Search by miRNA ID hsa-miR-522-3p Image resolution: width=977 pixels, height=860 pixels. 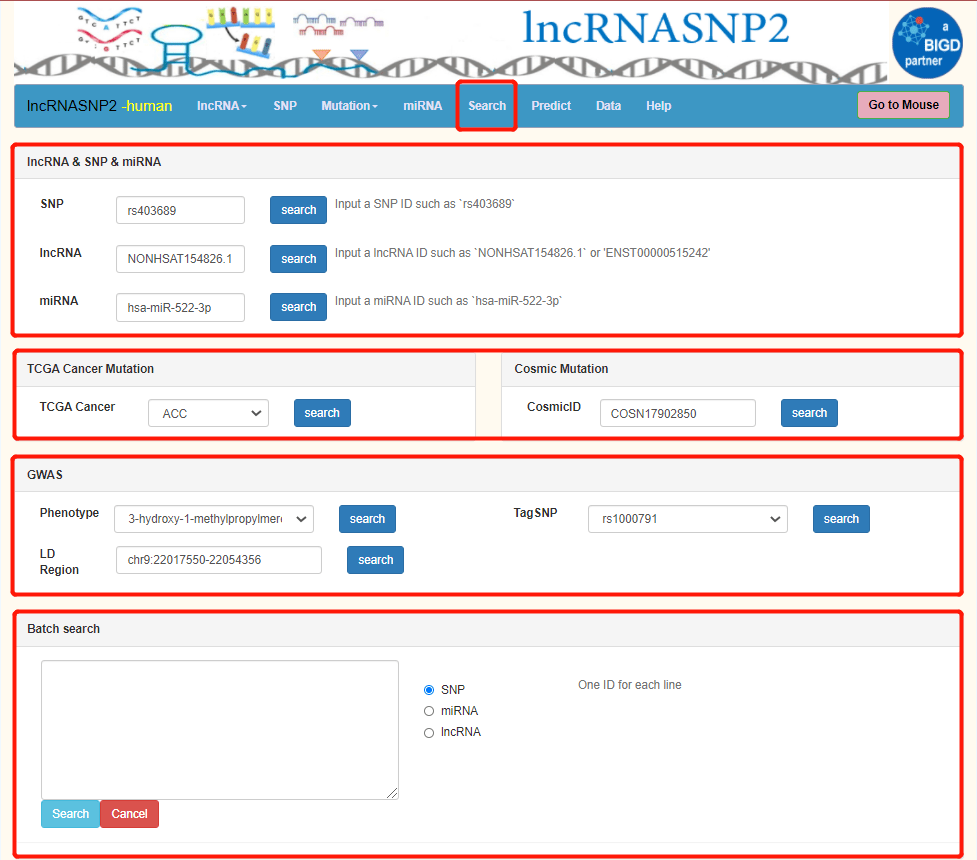click(x=298, y=307)
